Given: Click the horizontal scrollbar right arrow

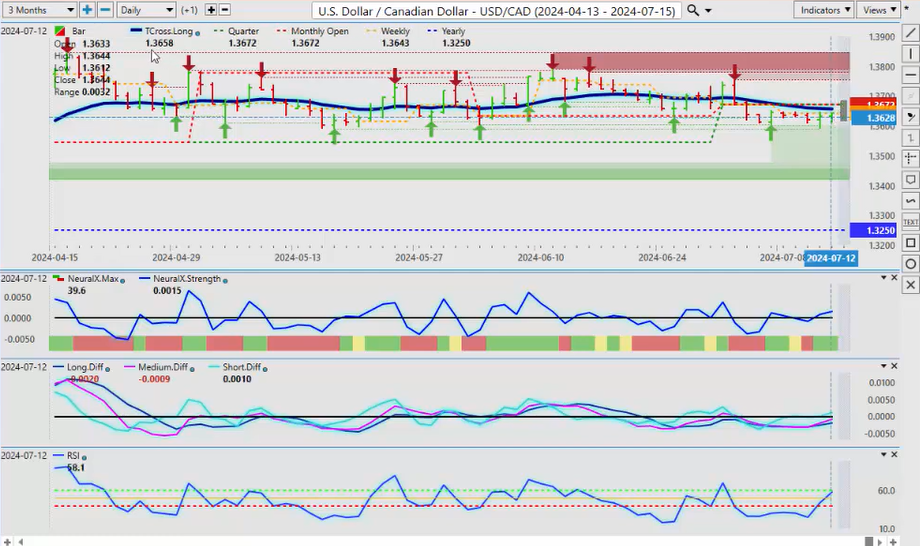Looking at the screenshot, I should tap(880, 541).
